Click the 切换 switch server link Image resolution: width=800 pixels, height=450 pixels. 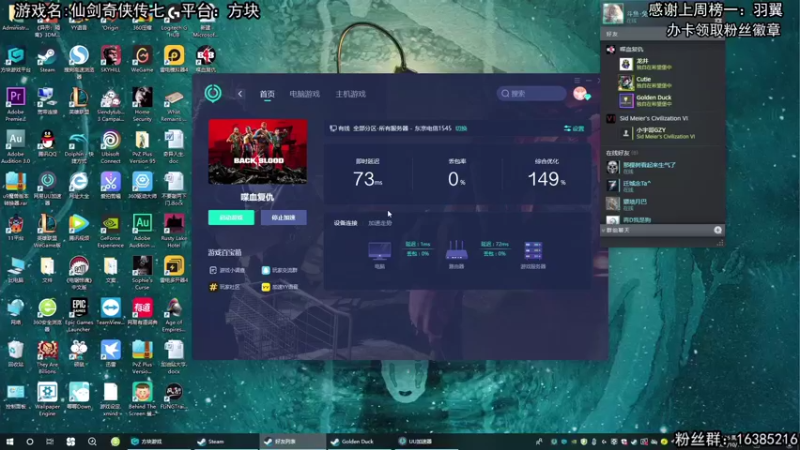(461, 129)
